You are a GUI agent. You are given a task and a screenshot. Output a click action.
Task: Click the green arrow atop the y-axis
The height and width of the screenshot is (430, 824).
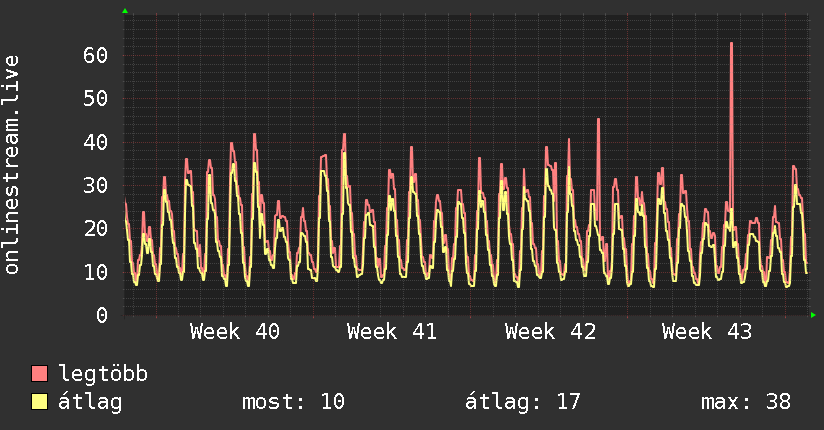(x=125, y=11)
